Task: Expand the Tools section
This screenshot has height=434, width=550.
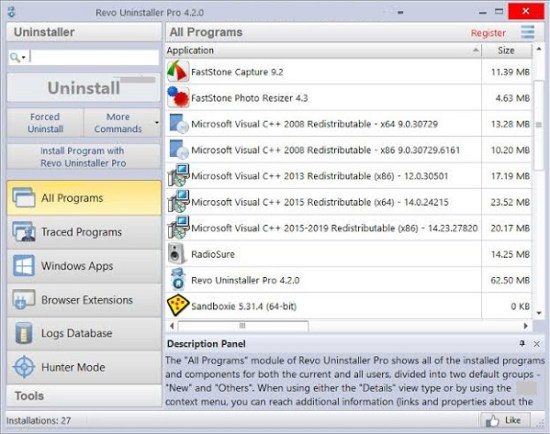Action: pyautogui.click(x=84, y=396)
